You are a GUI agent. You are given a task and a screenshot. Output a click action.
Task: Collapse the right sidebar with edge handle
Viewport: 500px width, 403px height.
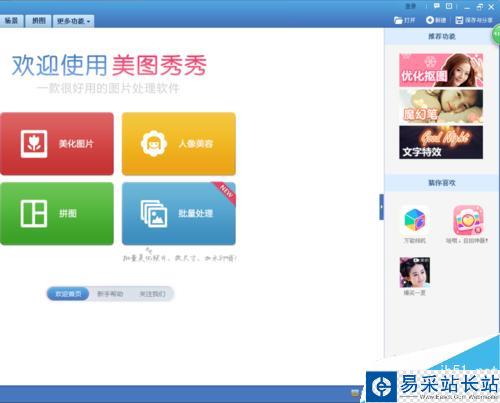[x=381, y=207]
